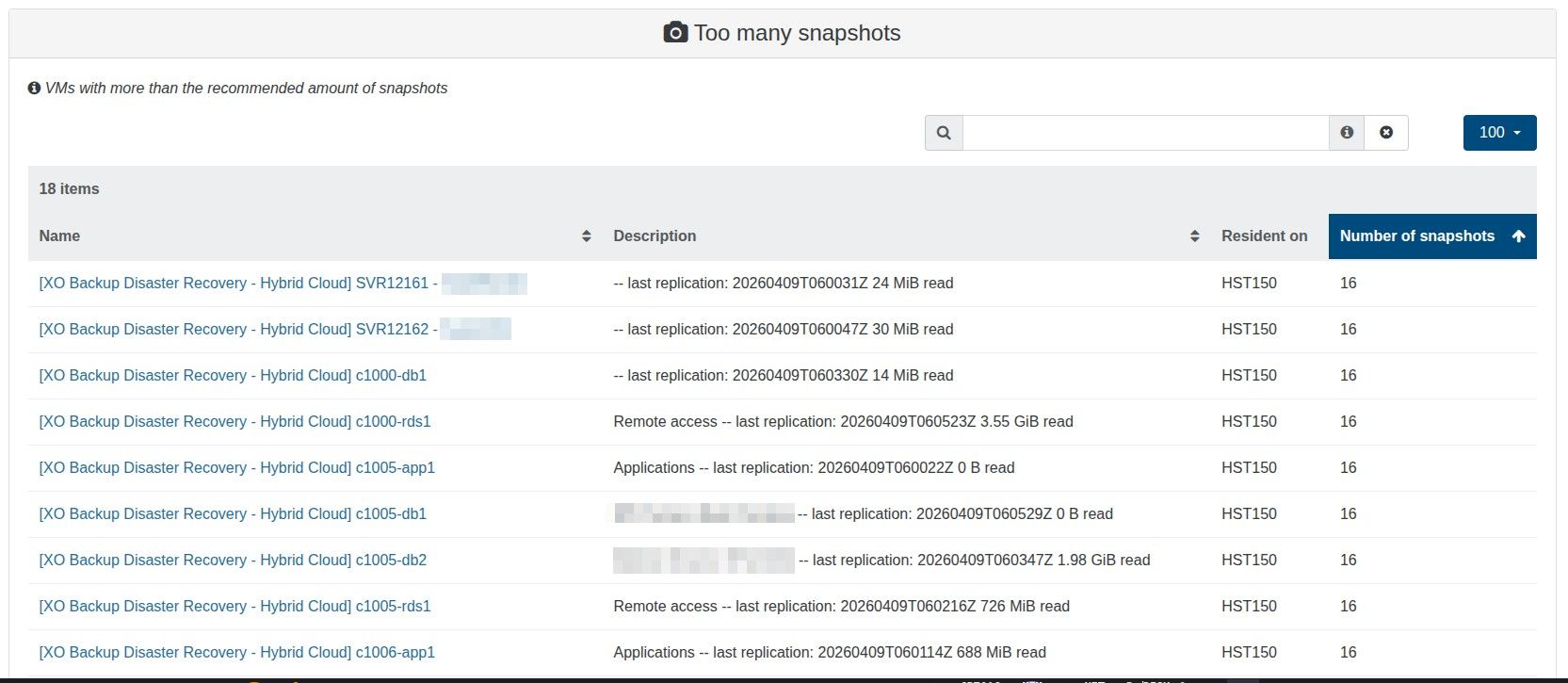Click the Number of snapshots sort arrow

pyautogui.click(x=1518, y=236)
